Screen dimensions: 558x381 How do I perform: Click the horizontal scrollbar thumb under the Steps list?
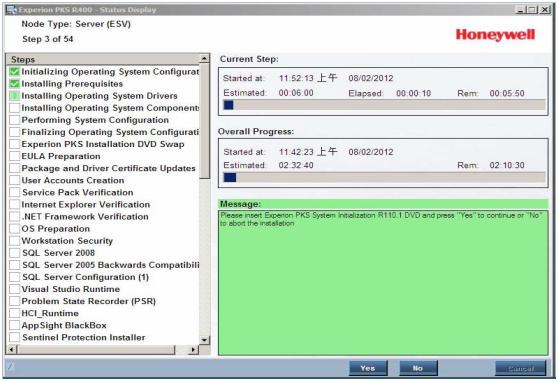coord(96,350)
